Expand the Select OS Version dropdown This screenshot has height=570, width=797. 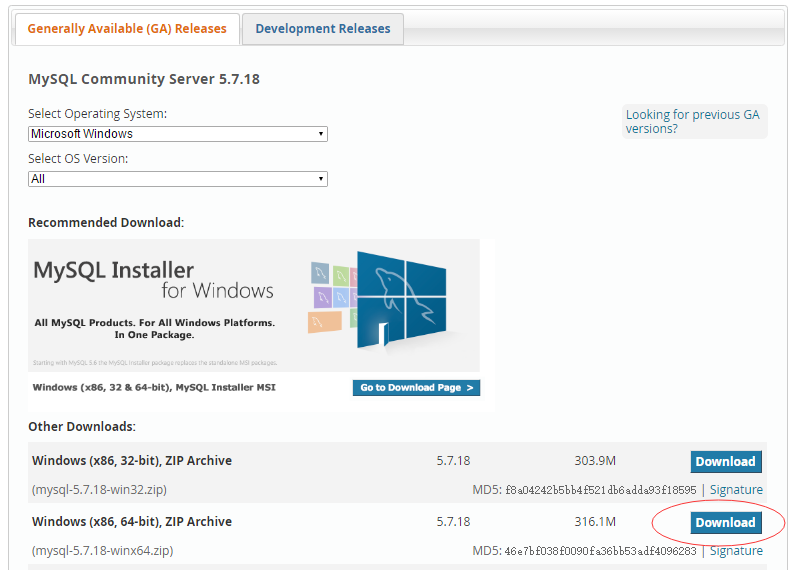[178, 179]
